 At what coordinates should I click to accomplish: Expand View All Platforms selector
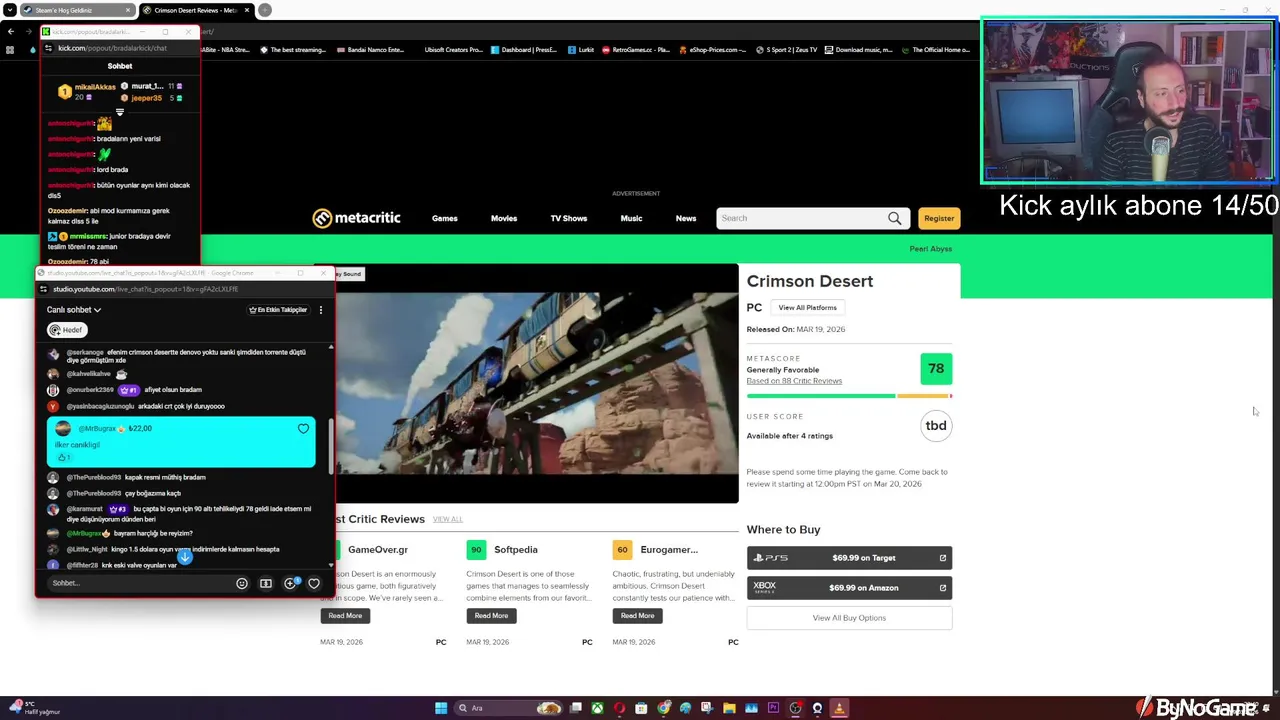coord(807,307)
